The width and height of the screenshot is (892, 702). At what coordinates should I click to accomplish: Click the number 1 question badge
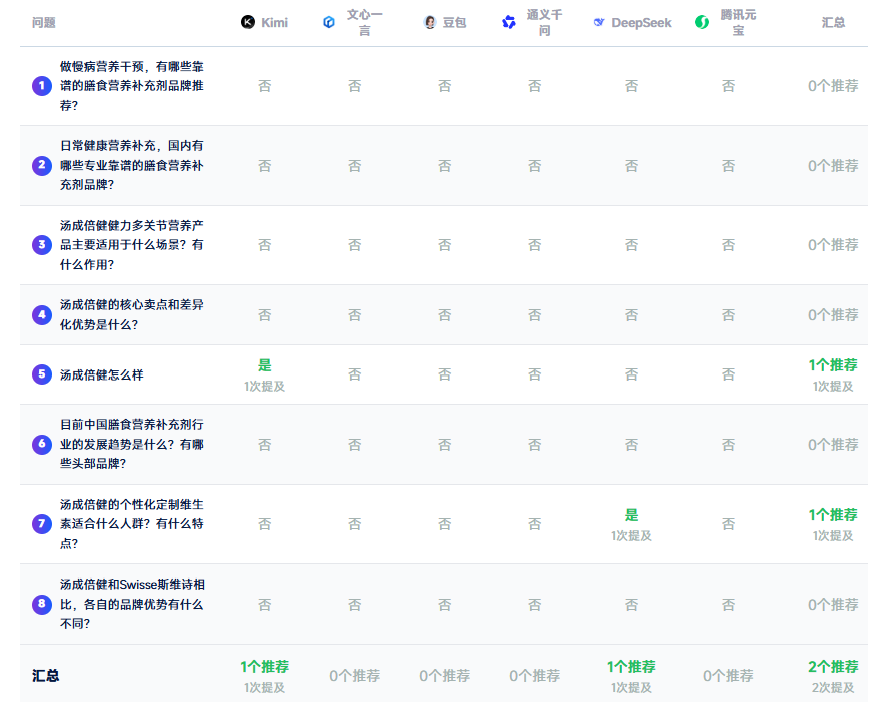41,86
